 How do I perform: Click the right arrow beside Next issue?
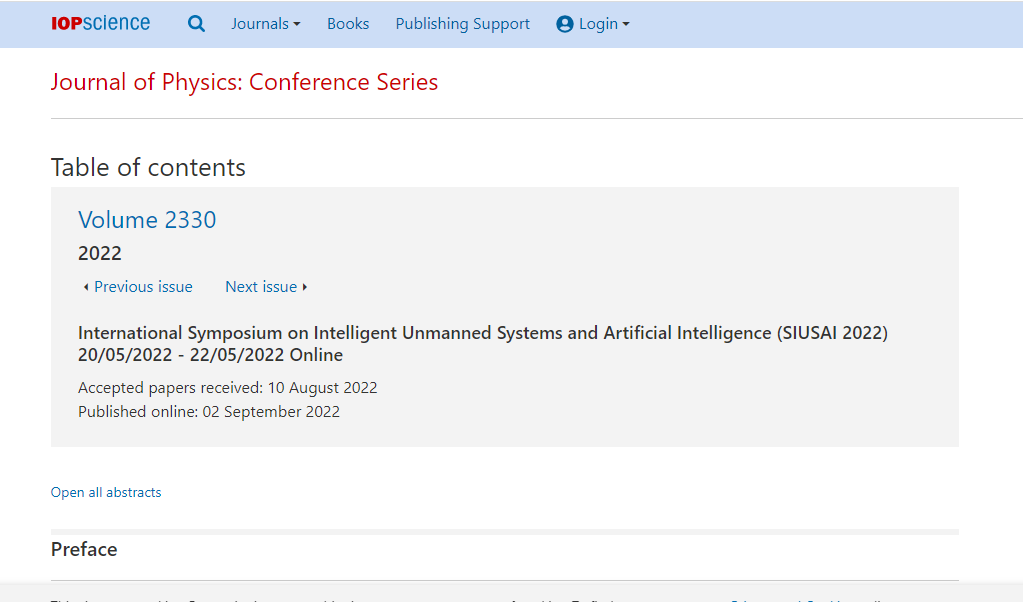tap(305, 287)
